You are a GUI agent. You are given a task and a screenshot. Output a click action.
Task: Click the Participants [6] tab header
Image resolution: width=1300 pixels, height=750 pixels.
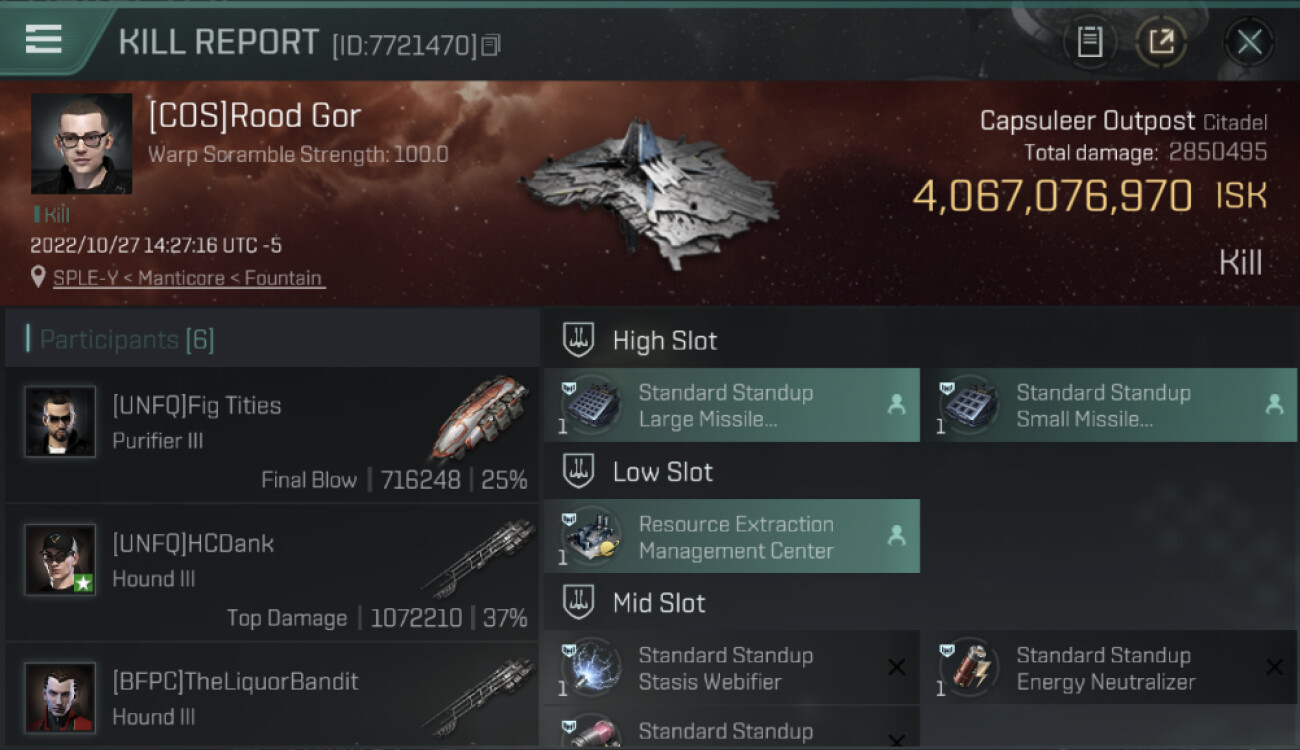pyautogui.click(x=126, y=340)
